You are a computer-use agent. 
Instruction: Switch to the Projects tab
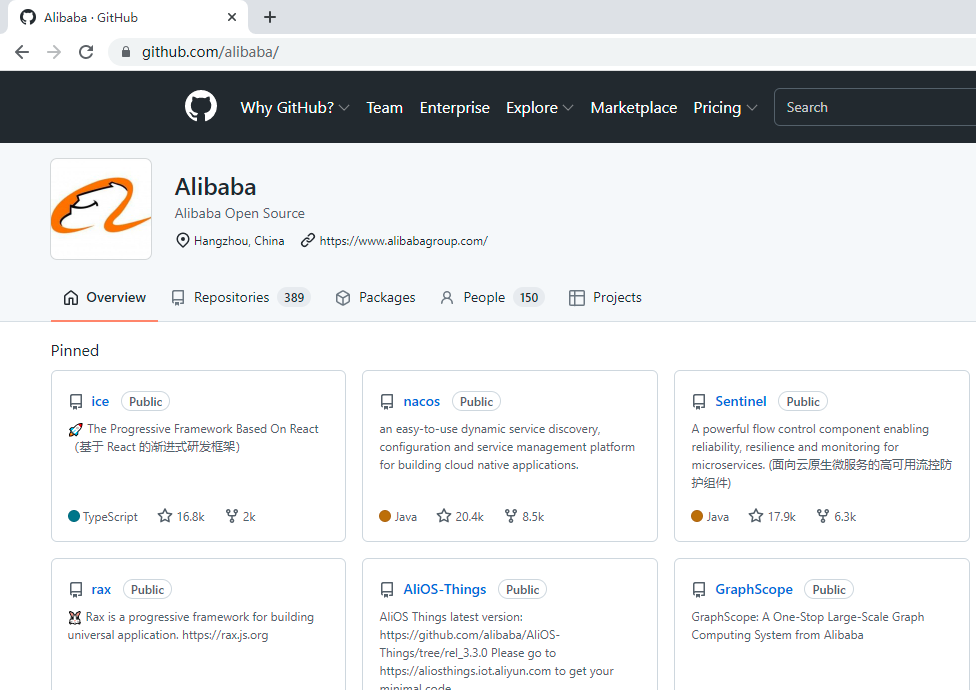(605, 297)
